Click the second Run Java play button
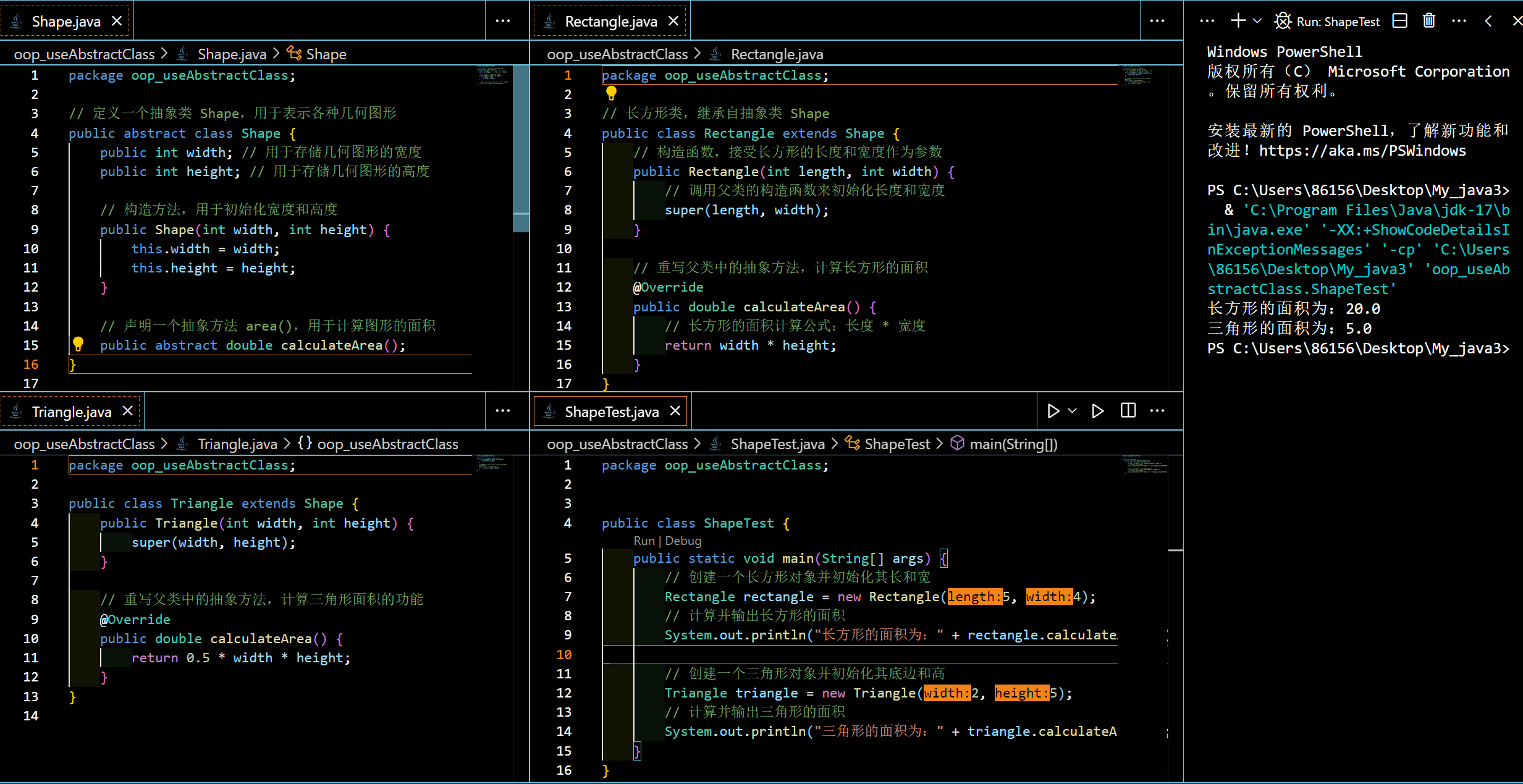 point(1098,411)
